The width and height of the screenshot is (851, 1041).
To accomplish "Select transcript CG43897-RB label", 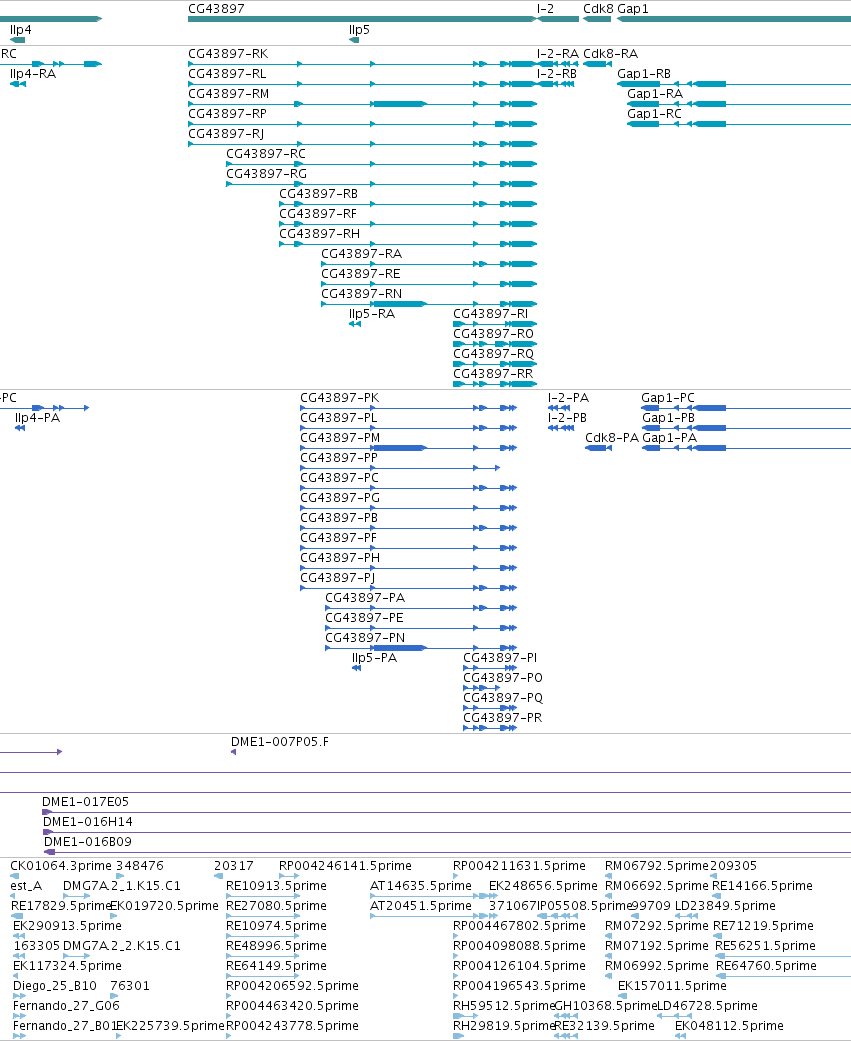I will (x=318, y=193).
